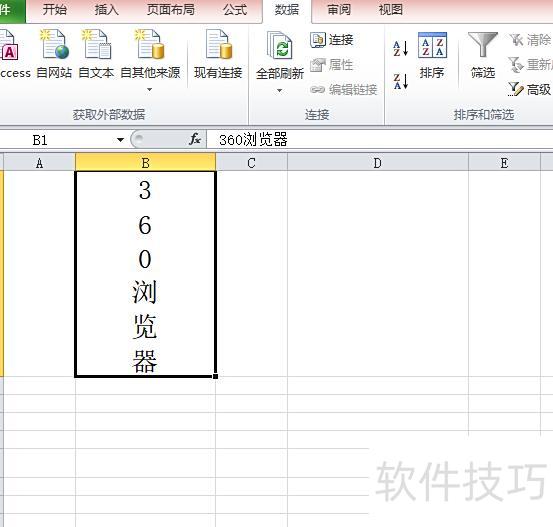Open the 页面布局 (Page Layout) tab
Viewport: 553px width, 527px height.
coord(170,10)
